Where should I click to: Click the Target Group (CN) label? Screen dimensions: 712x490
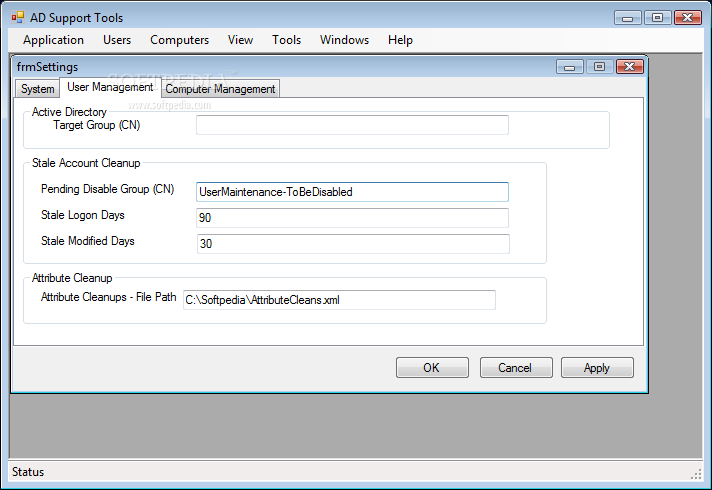(97, 125)
